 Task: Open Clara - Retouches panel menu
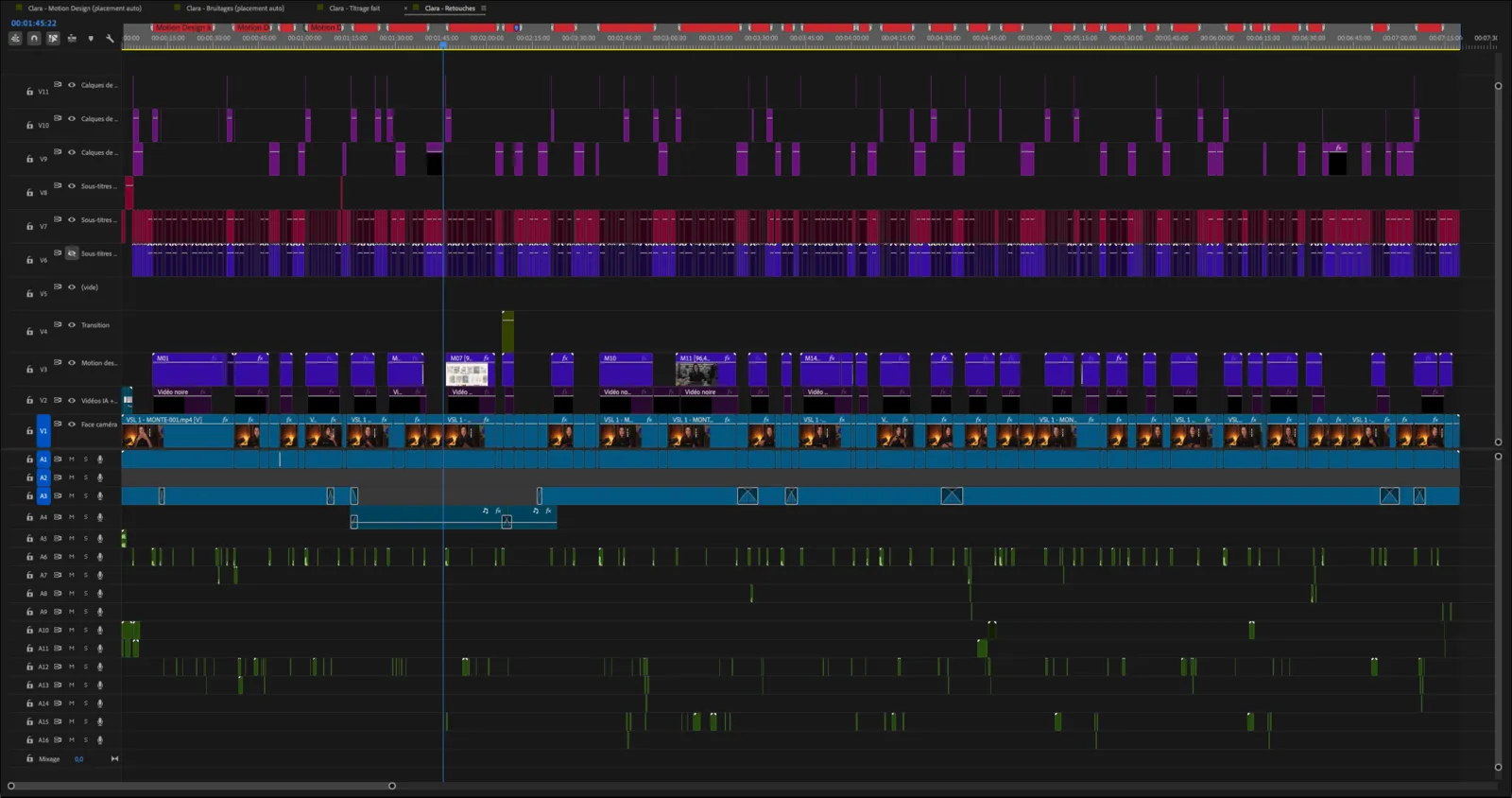click(x=484, y=9)
